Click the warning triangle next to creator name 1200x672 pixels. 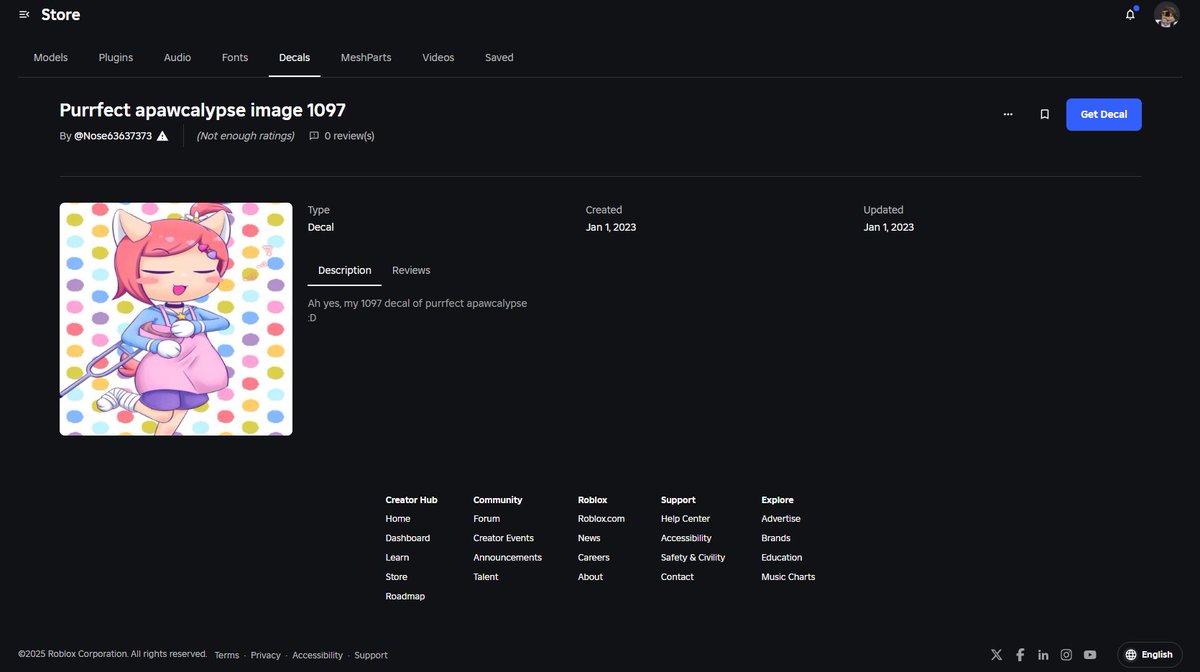pyautogui.click(x=163, y=136)
